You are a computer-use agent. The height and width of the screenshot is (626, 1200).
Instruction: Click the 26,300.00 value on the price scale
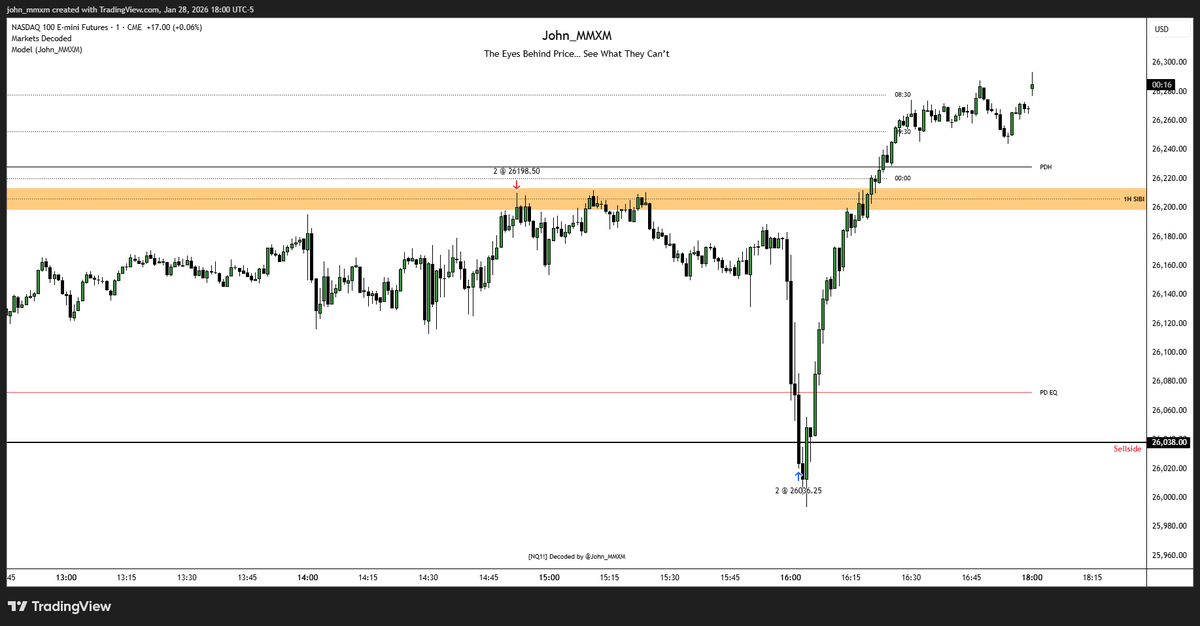point(1170,62)
